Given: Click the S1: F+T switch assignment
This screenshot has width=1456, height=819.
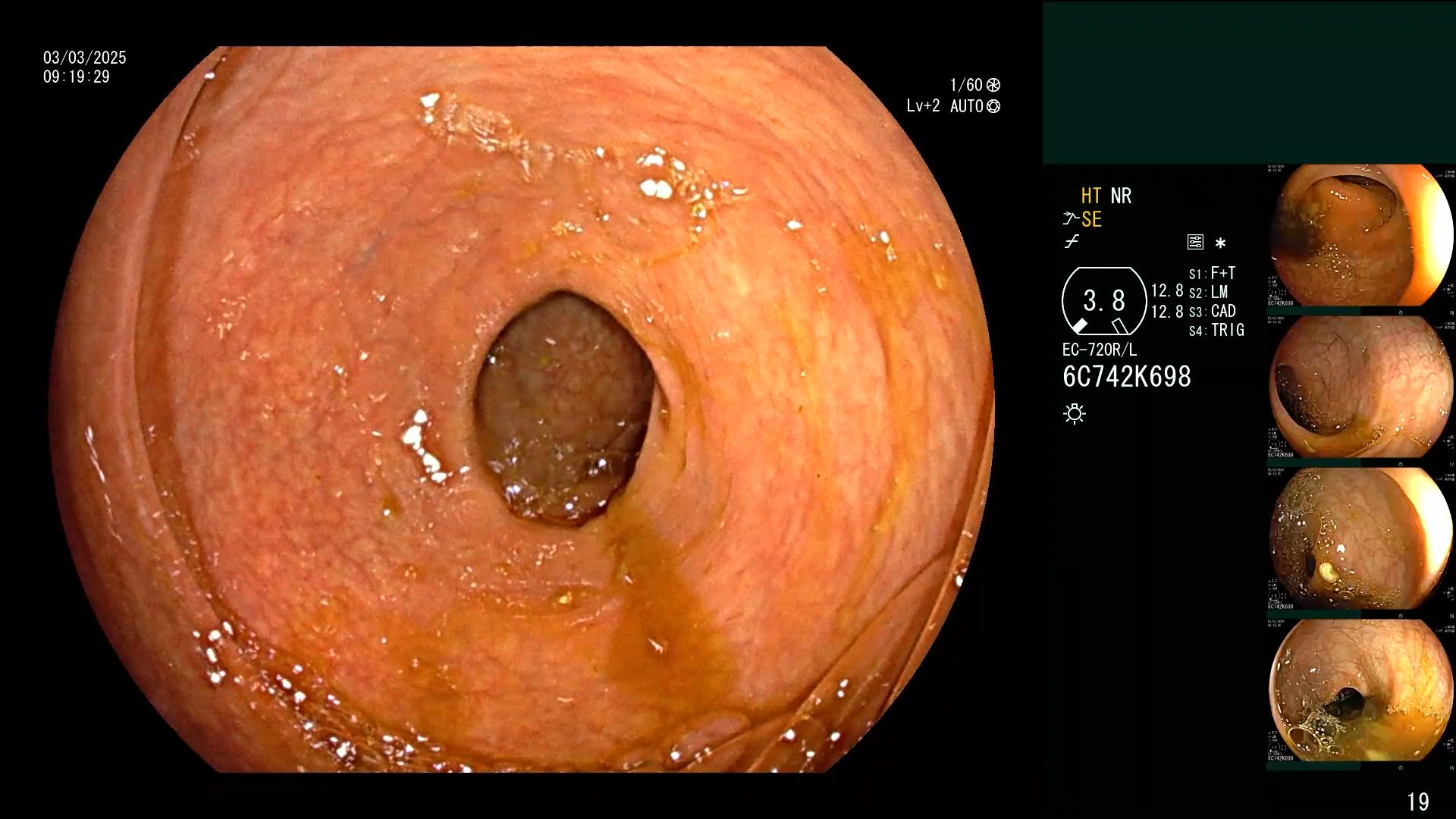Looking at the screenshot, I should click(1213, 273).
